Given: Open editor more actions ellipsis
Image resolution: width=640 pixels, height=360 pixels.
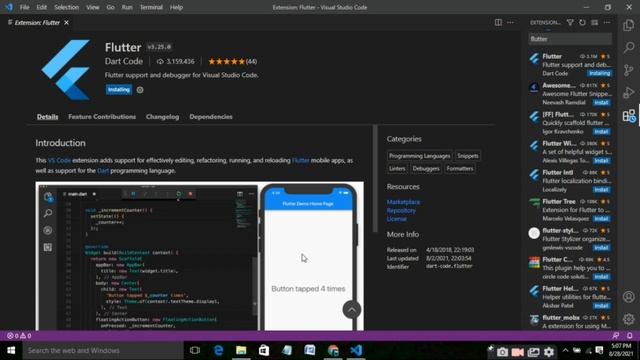Looking at the screenshot, I should [510, 22].
